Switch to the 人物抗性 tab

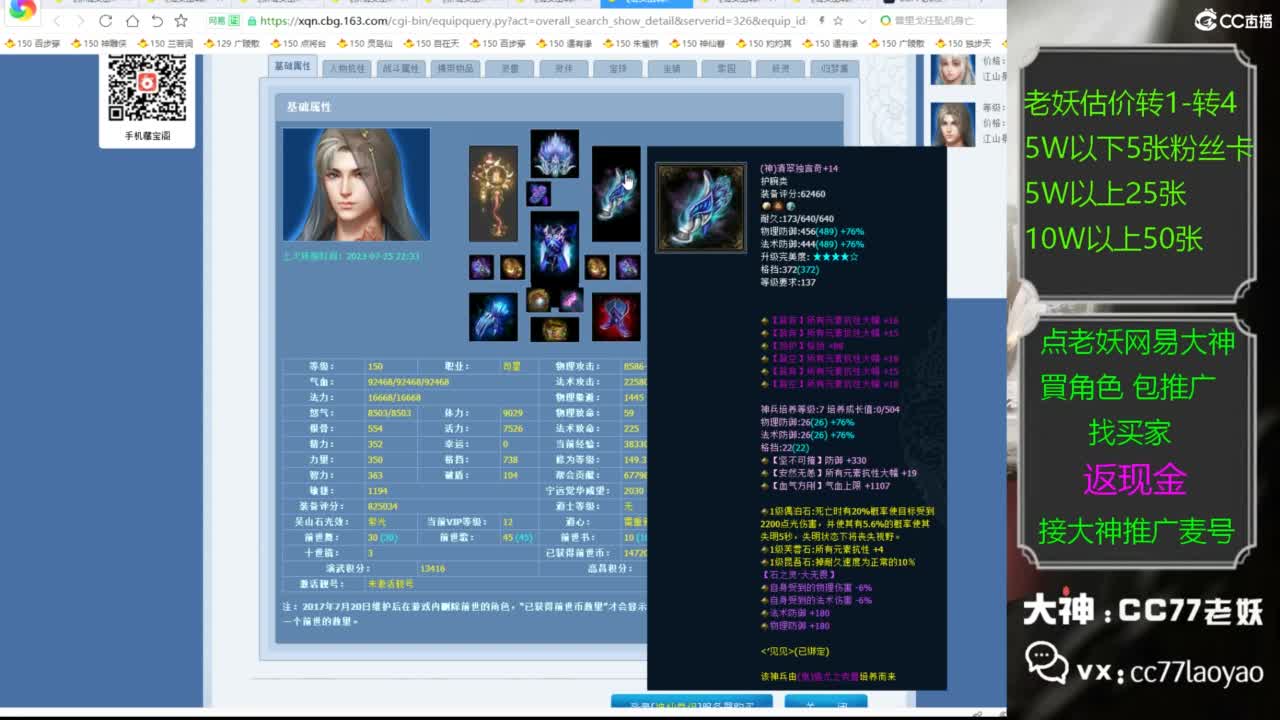click(347, 68)
